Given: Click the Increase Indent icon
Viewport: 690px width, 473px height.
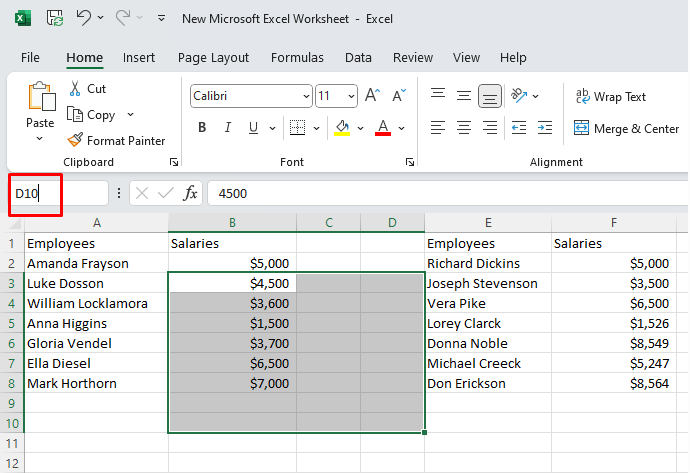Looking at the screenshot, I should [x=544, y=128].
